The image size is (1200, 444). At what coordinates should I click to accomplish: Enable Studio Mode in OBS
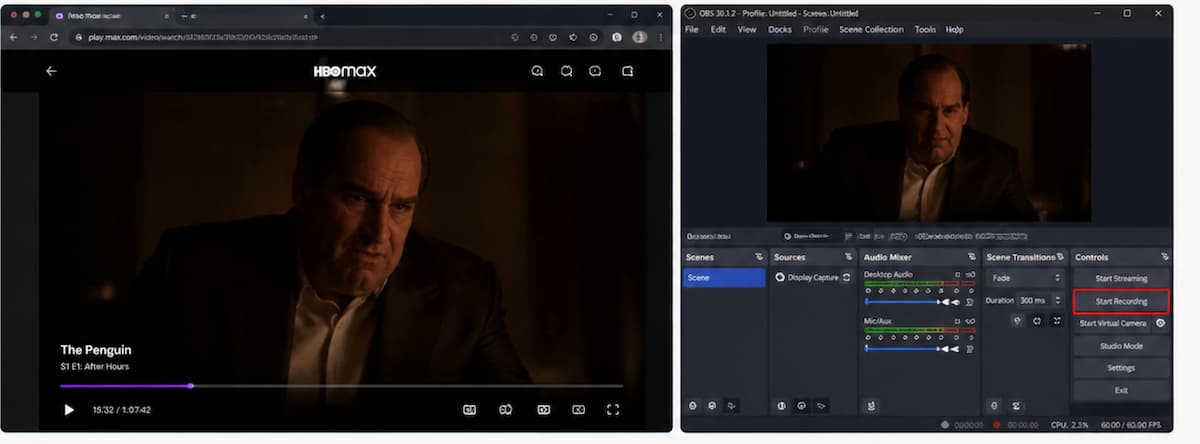click(1121, 346)
